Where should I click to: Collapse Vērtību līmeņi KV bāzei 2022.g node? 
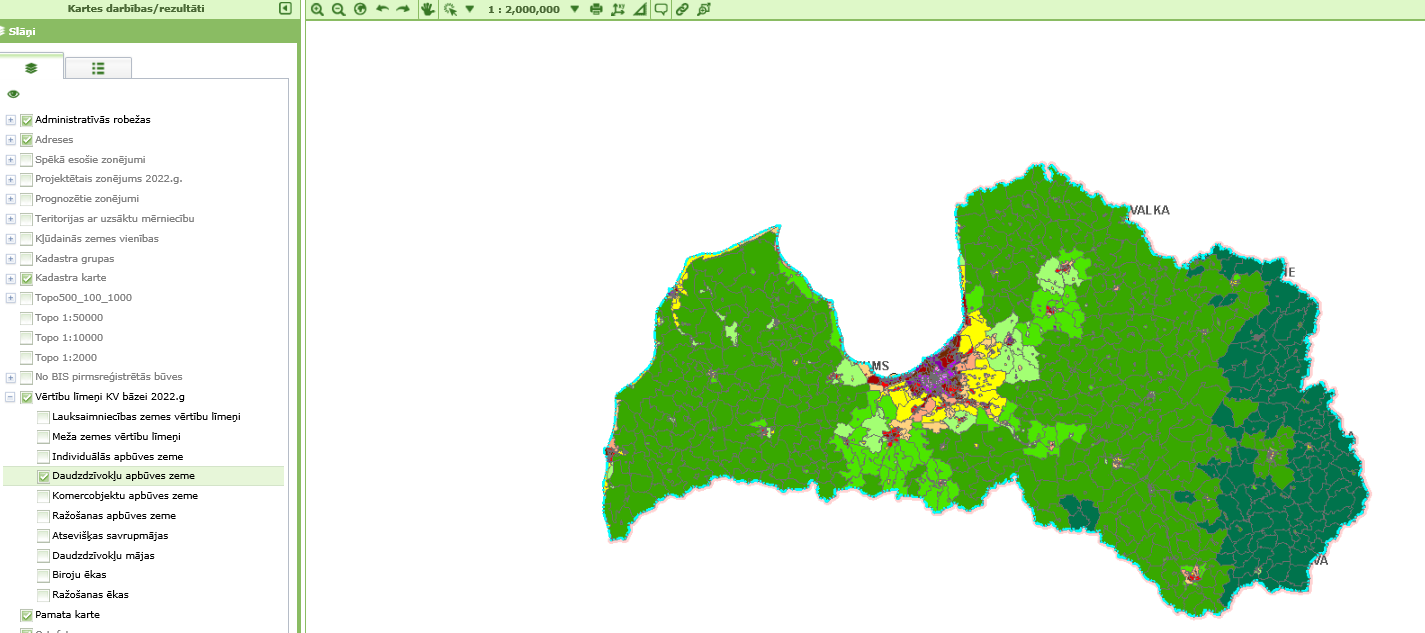point(11,397)
